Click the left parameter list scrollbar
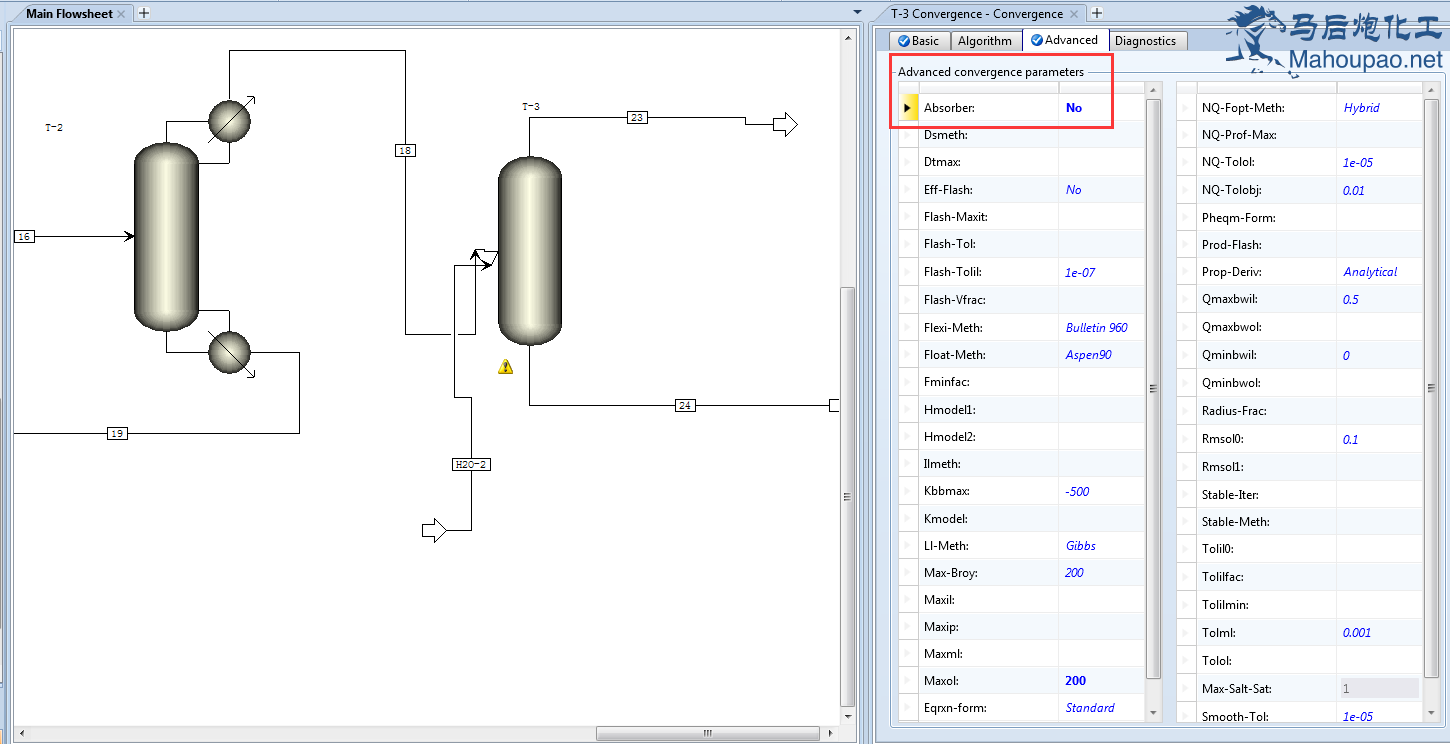1450x744 pixels. [x=1153, y=388]
